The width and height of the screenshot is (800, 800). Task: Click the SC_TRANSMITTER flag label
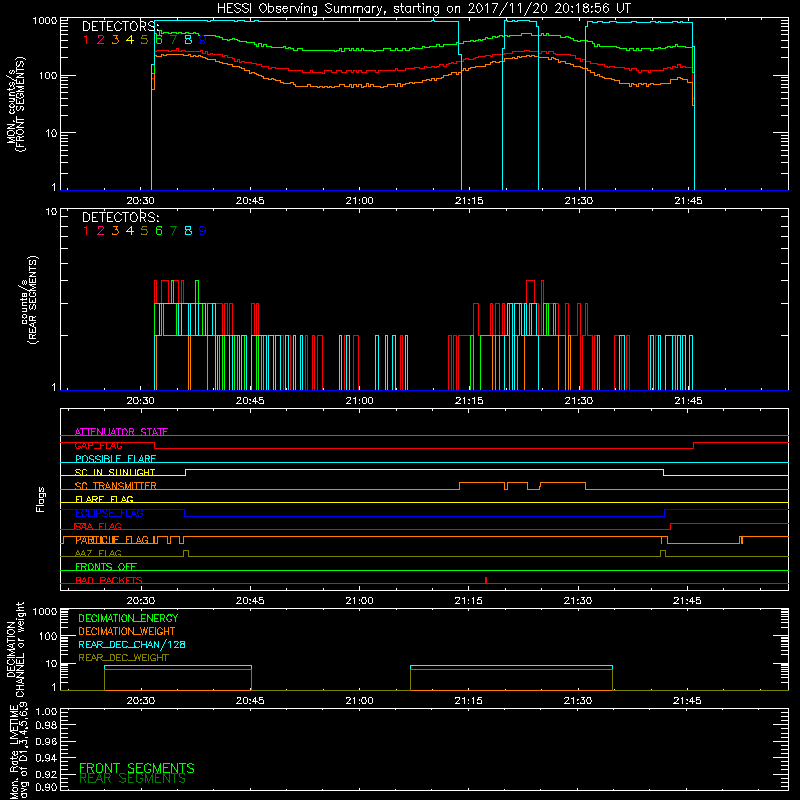pyautogui.click(x=116, y=486)
